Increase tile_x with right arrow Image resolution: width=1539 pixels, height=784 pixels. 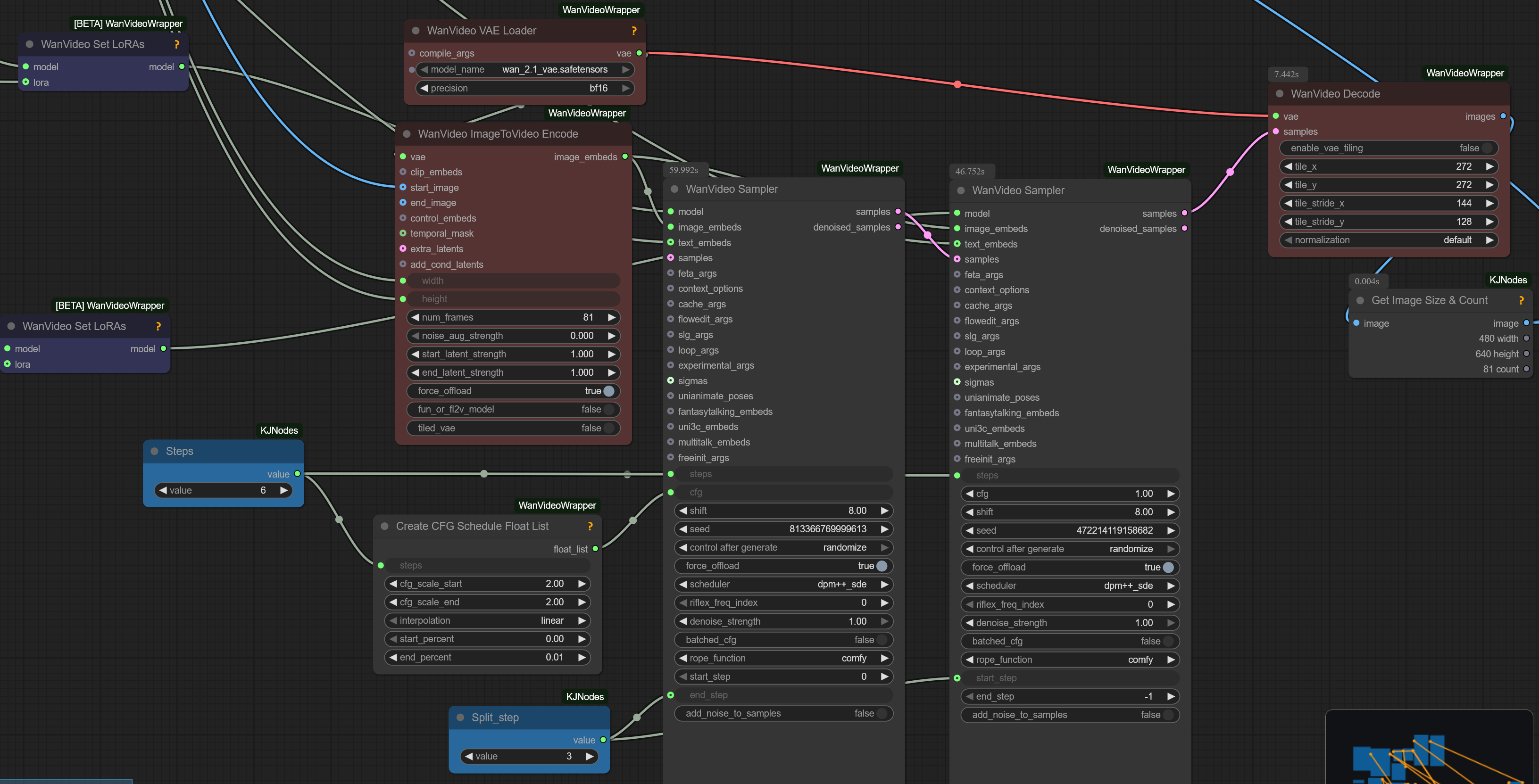tap(1490, 166)
